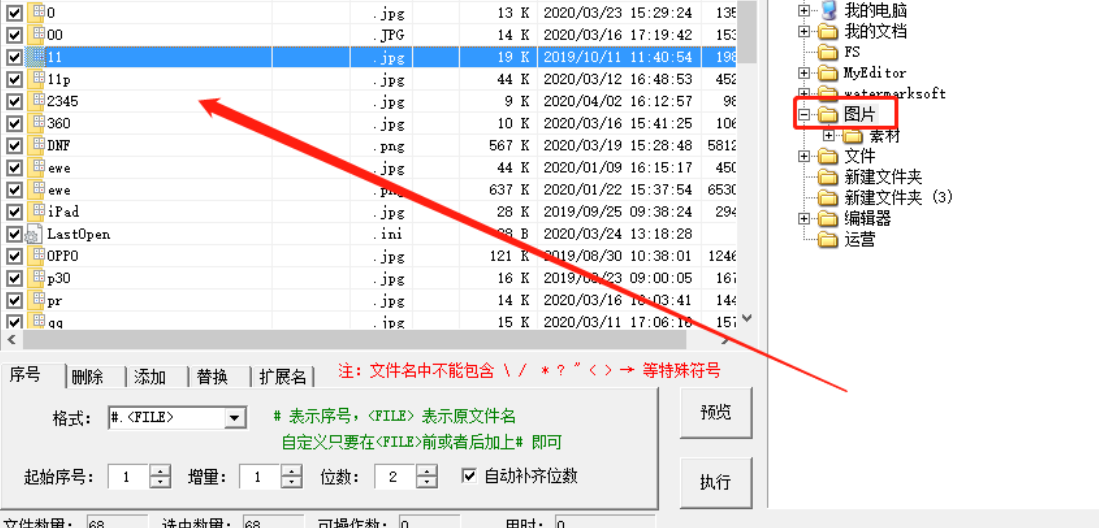Click the file icon next to 360
Screen dimensions: 1099x528
click(x=36, y=123)
